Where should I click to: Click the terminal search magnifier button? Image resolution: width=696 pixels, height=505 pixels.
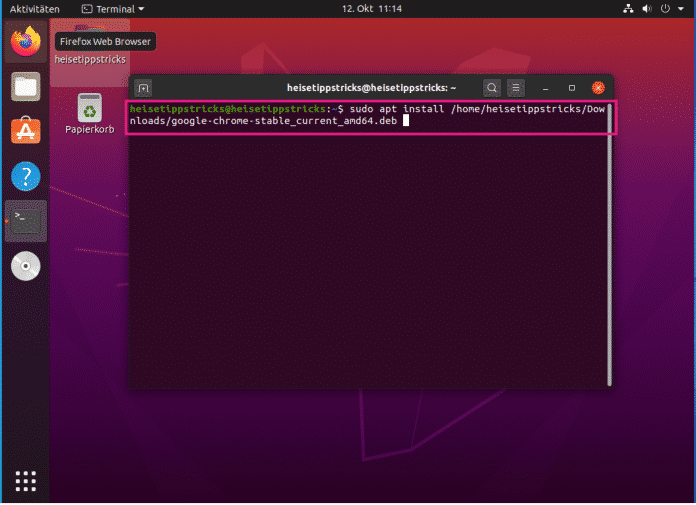[x=491, y=88]
